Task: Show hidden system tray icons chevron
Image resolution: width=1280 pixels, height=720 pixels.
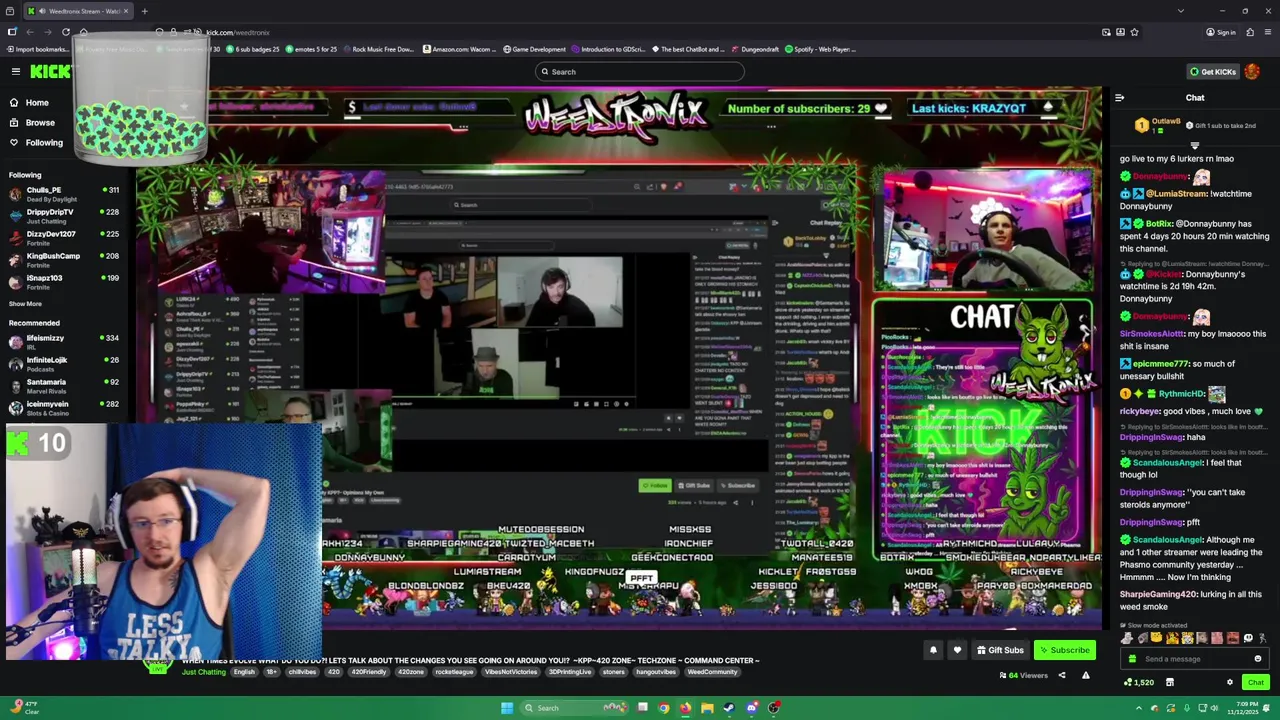Action: pyautogui.click(x=1138, y=708)
